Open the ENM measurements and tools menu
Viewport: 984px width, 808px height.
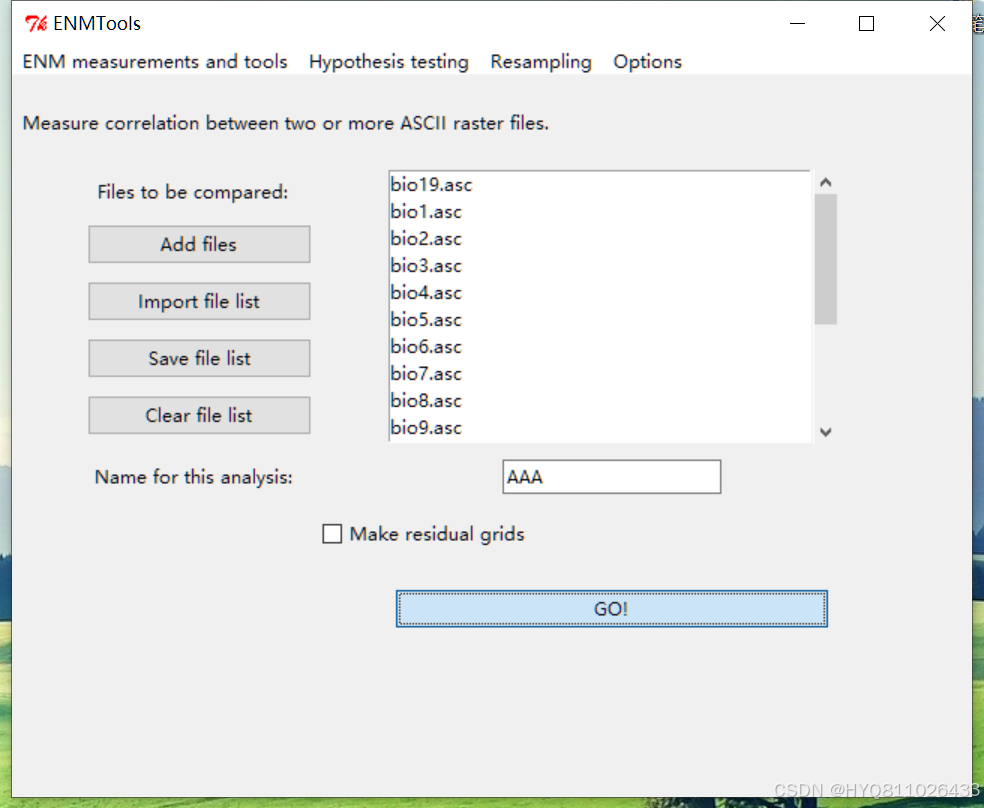(155, 61)
